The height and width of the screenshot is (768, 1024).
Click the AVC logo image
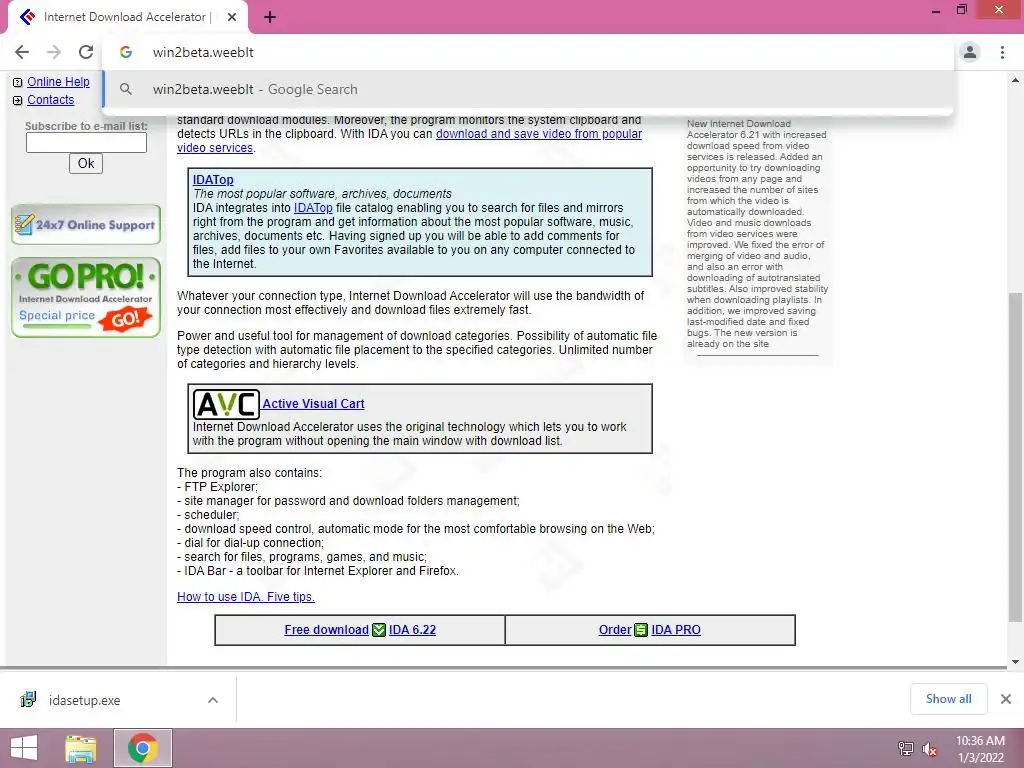click(226, 404)
